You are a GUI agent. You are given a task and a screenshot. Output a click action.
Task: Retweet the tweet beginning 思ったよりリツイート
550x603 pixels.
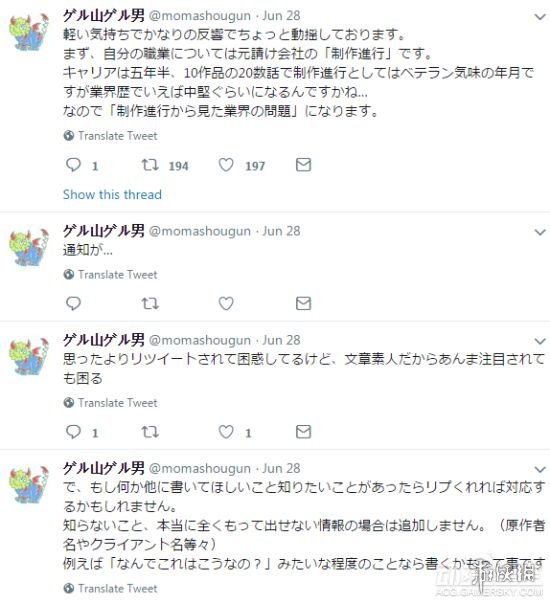150,431
